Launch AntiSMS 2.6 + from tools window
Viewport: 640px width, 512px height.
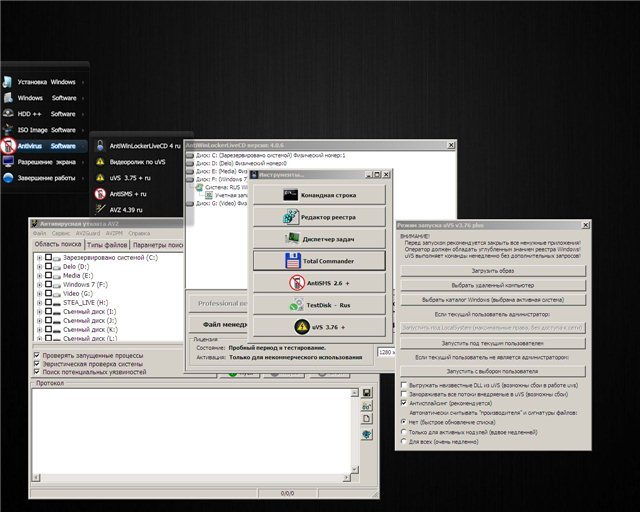tap(315, 283)
